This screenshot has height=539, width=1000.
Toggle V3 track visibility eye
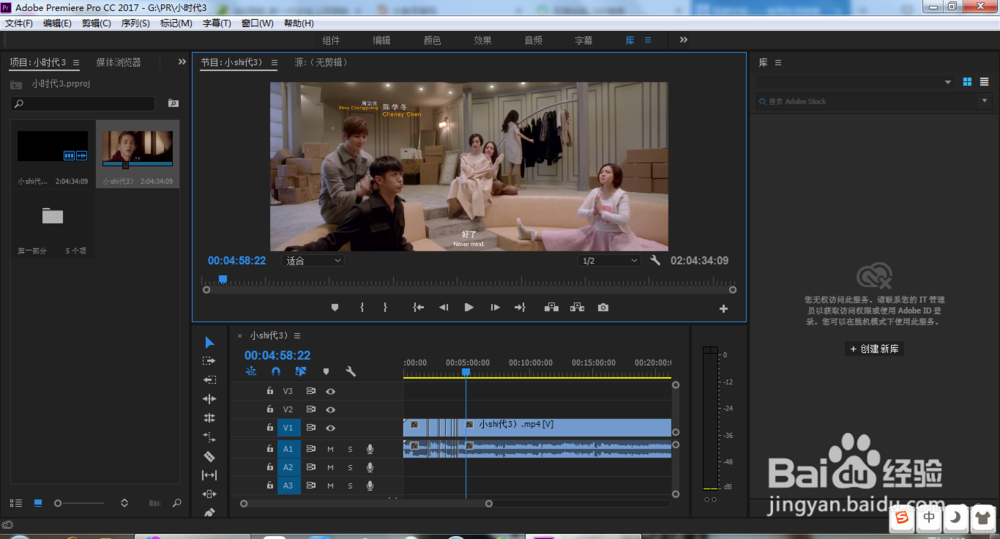[330, 391]
